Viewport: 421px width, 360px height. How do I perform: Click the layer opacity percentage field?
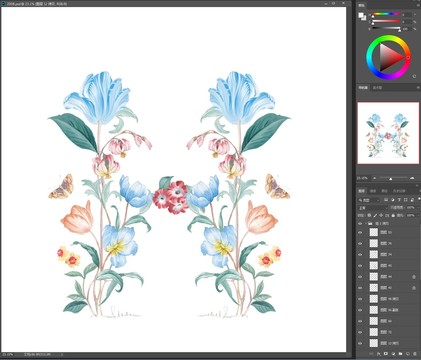point(410,208)
